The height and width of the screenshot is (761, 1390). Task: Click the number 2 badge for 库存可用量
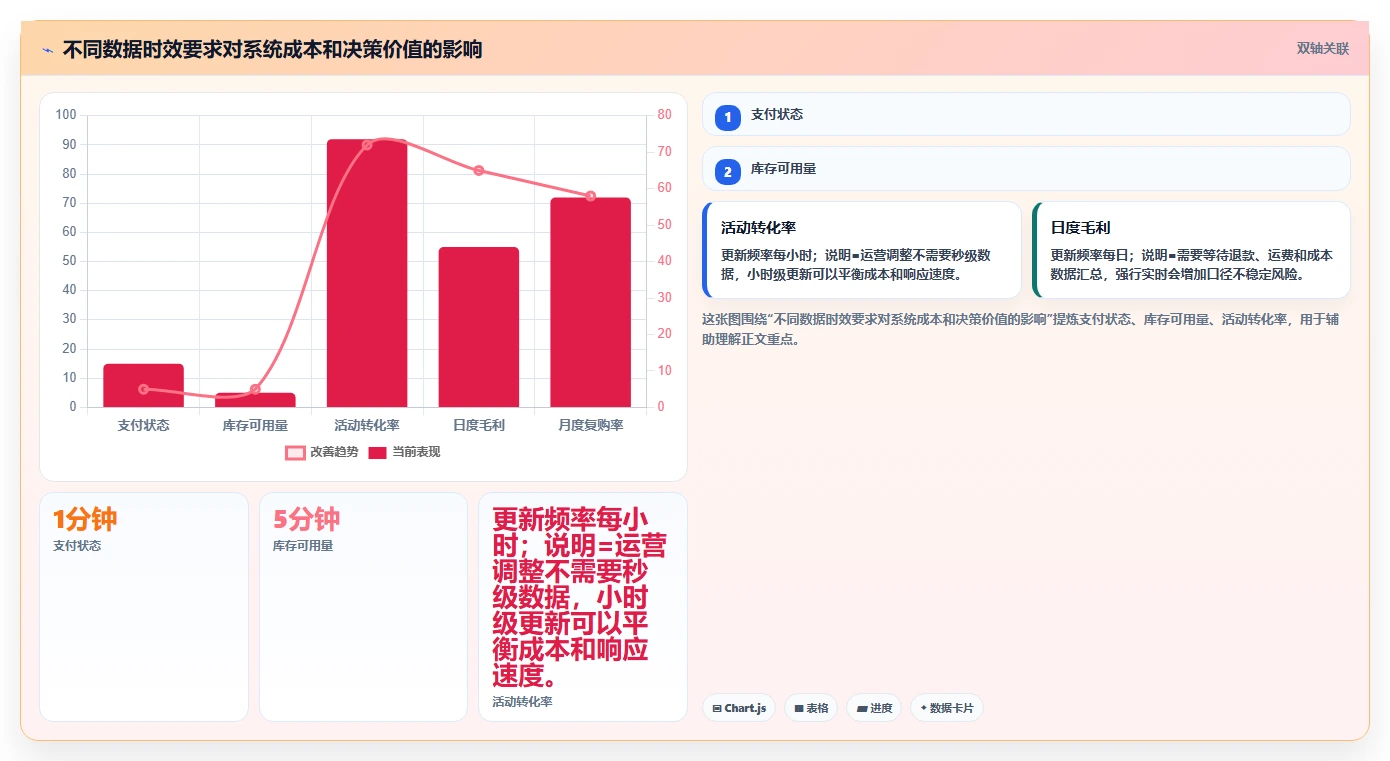pyautogui.click(x=728, y=171)
